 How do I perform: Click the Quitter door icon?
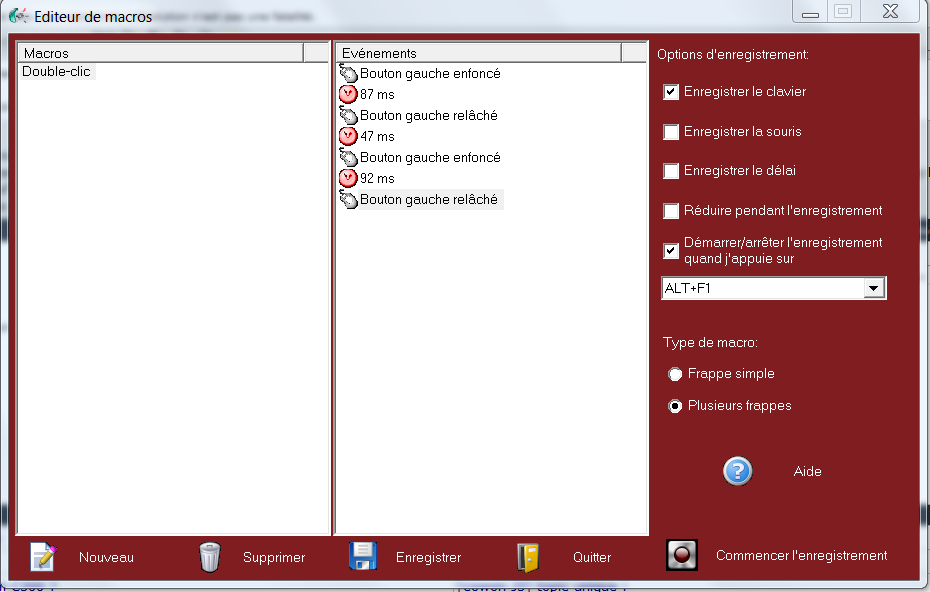coord(528,556)
